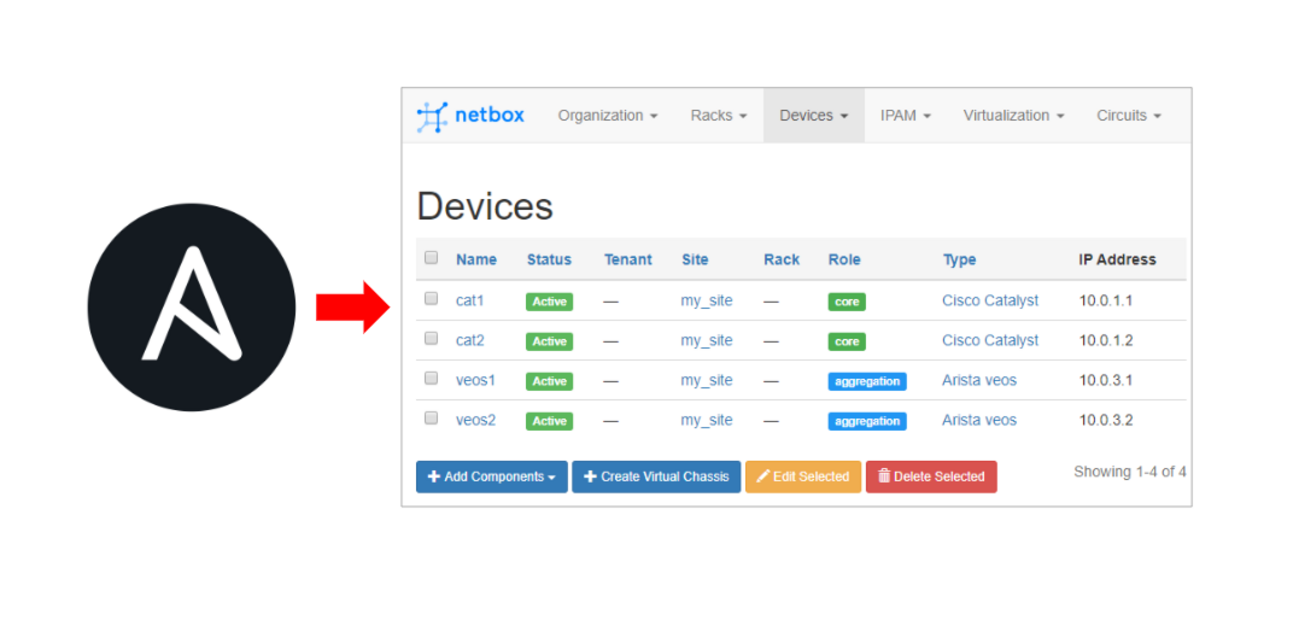Click IP address 10.0.1.1
Screen dimensions: 1299x620
pyautogui.click(x=1106, y=301)
